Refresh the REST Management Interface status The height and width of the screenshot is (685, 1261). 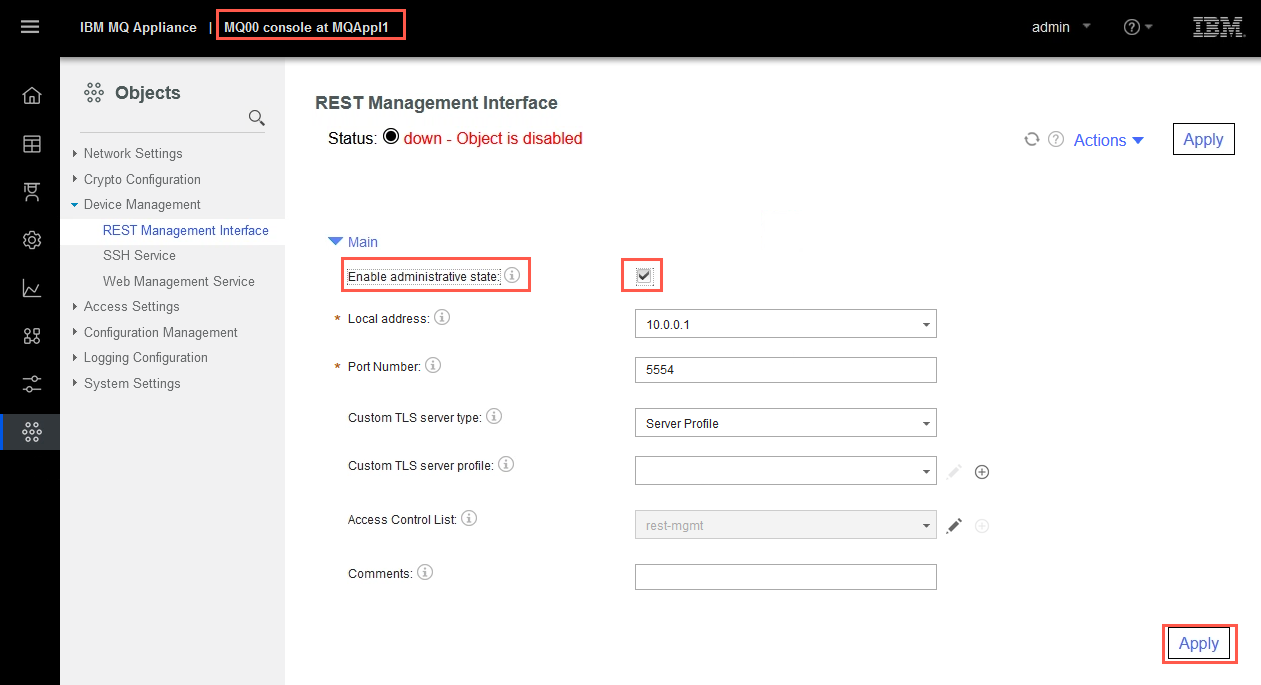(1032, 140)
